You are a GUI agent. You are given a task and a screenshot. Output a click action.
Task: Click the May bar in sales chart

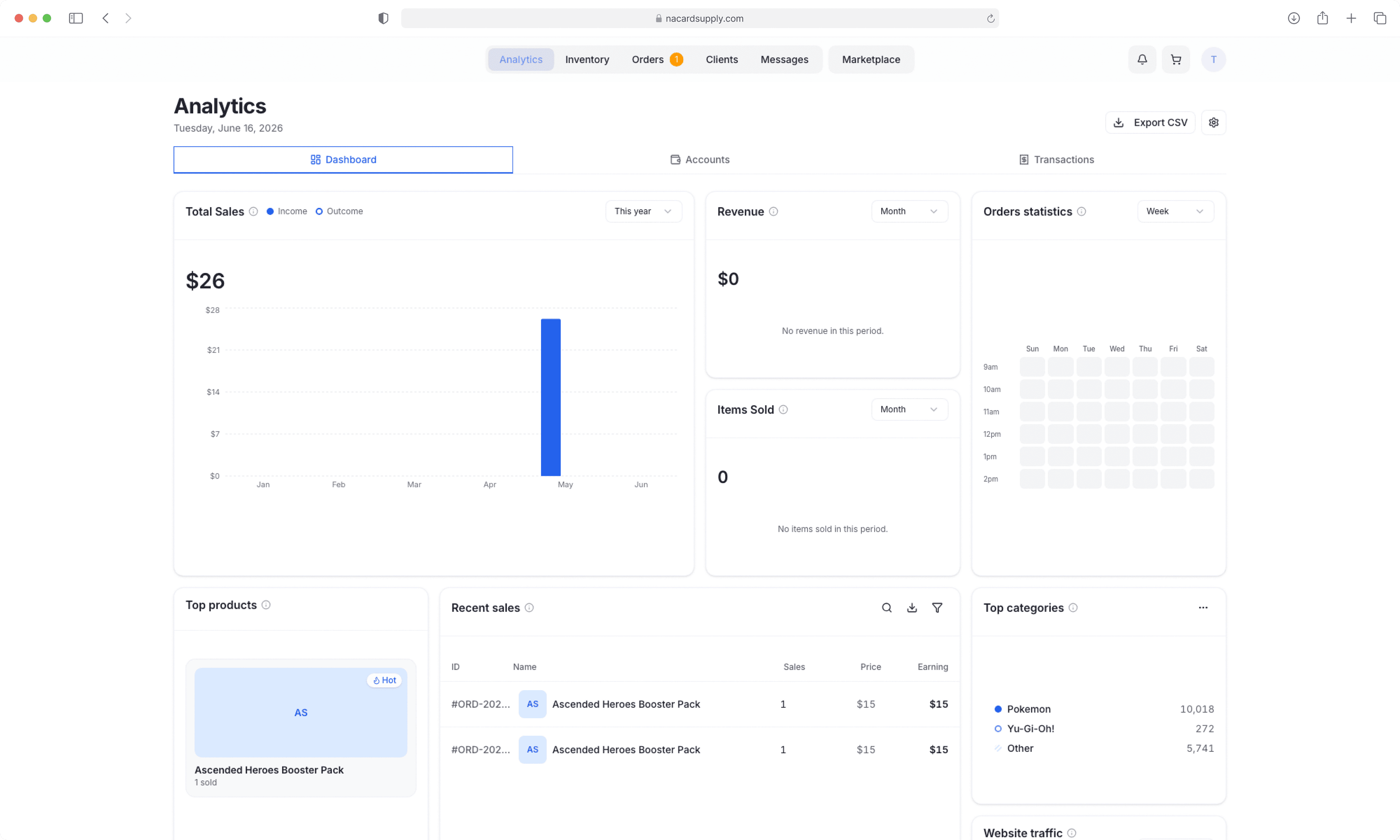551,397
